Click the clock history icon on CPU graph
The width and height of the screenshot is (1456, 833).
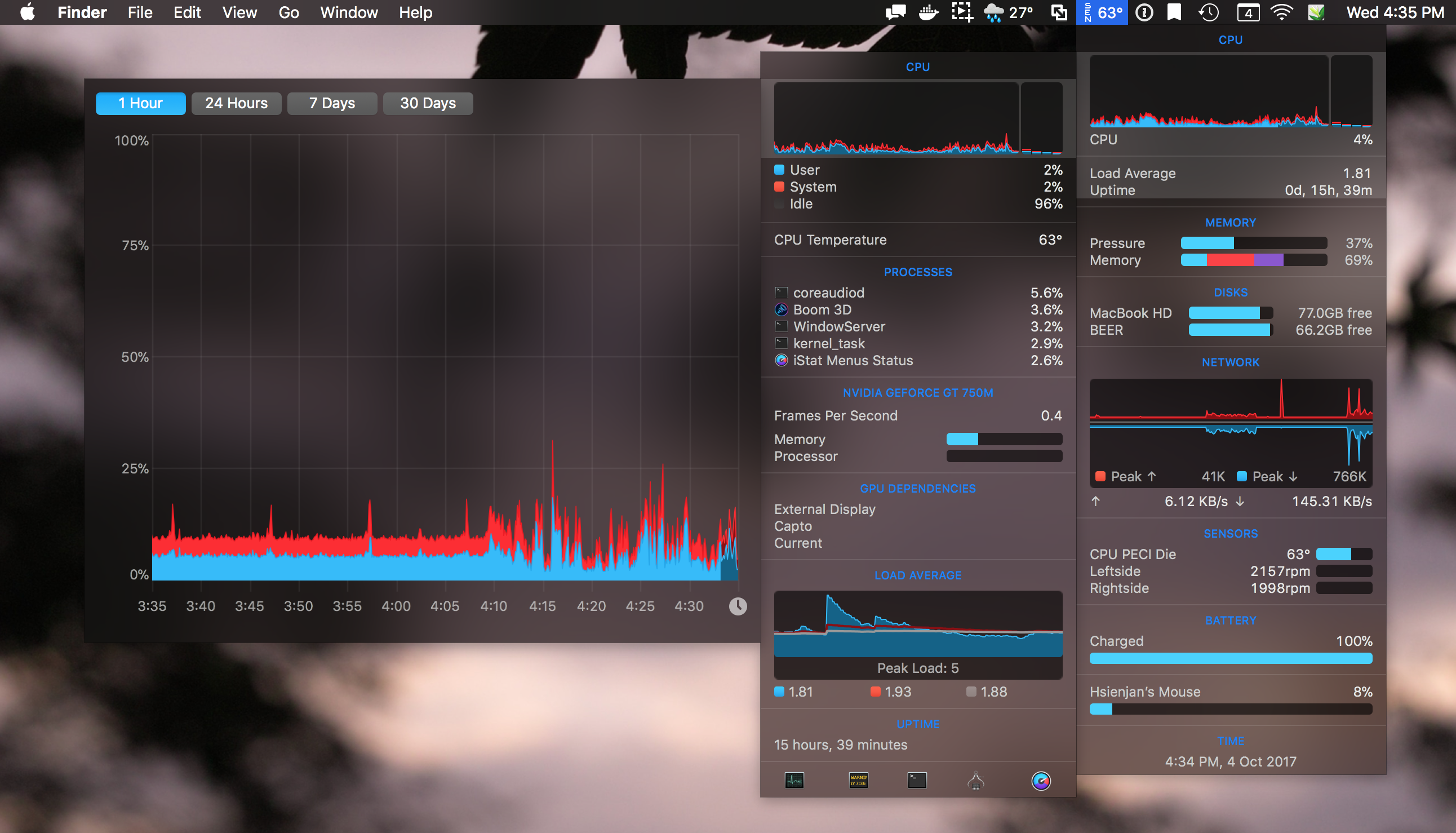point(738,606)
